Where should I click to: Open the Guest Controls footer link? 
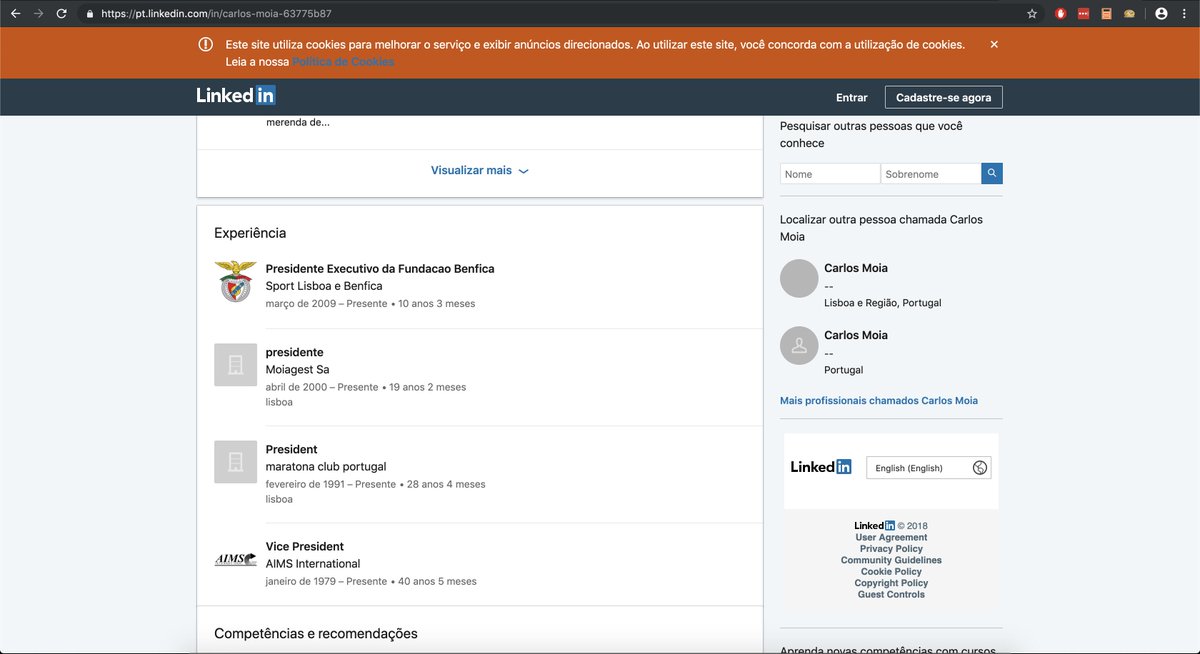click(x=891, y=595)
